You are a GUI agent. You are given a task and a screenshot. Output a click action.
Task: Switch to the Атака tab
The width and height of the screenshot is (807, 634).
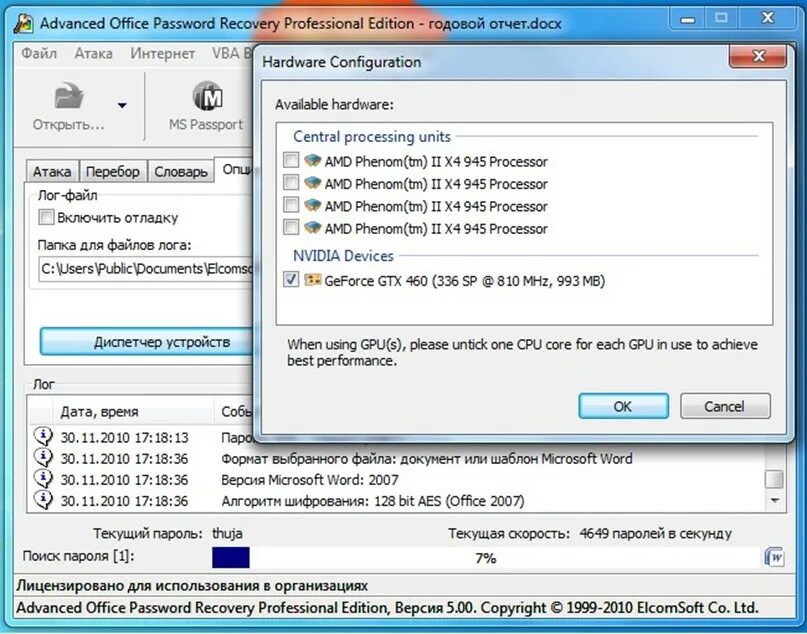tap(52, 171)
